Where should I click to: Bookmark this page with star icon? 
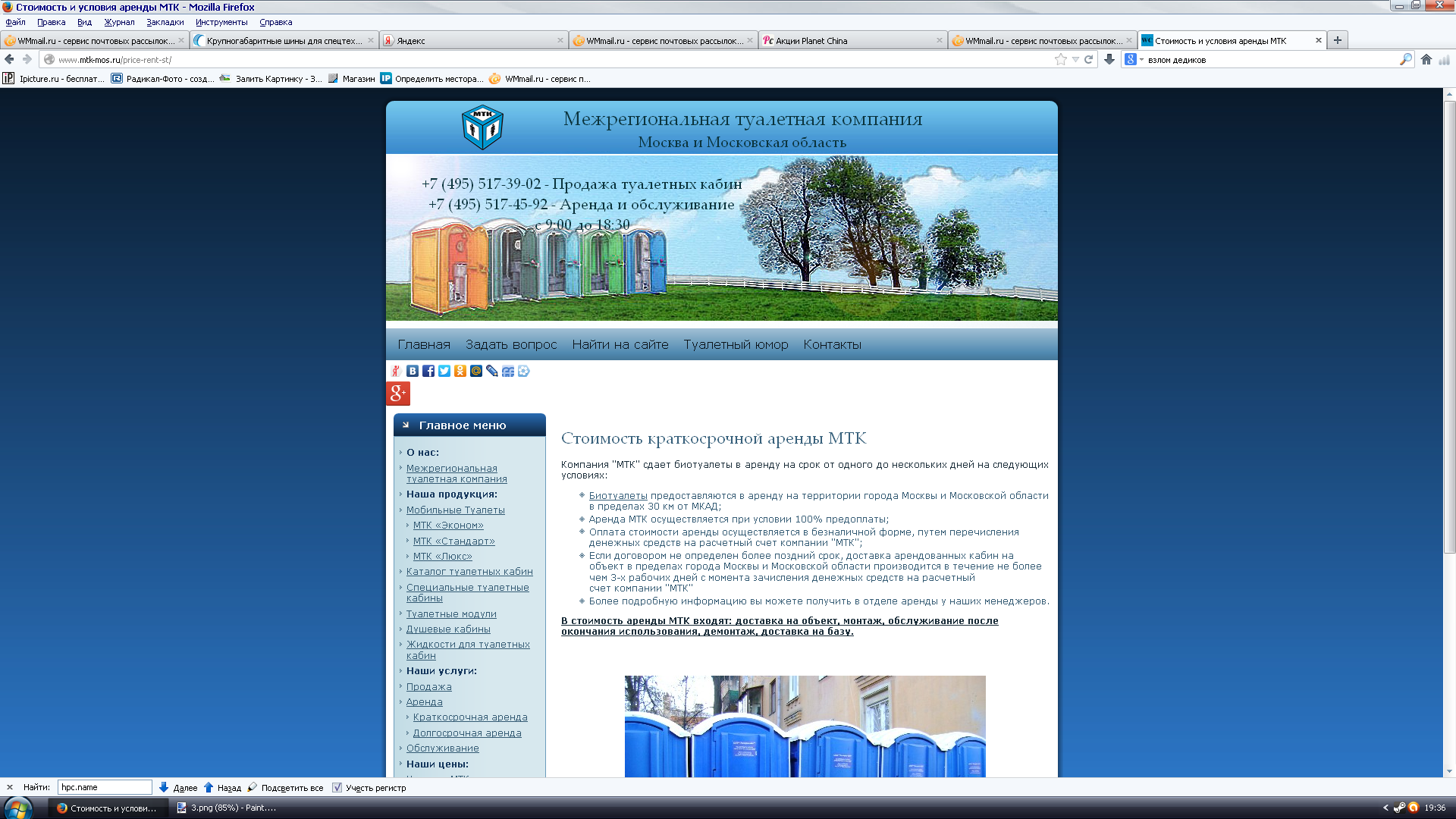[x=1060, y=60]
